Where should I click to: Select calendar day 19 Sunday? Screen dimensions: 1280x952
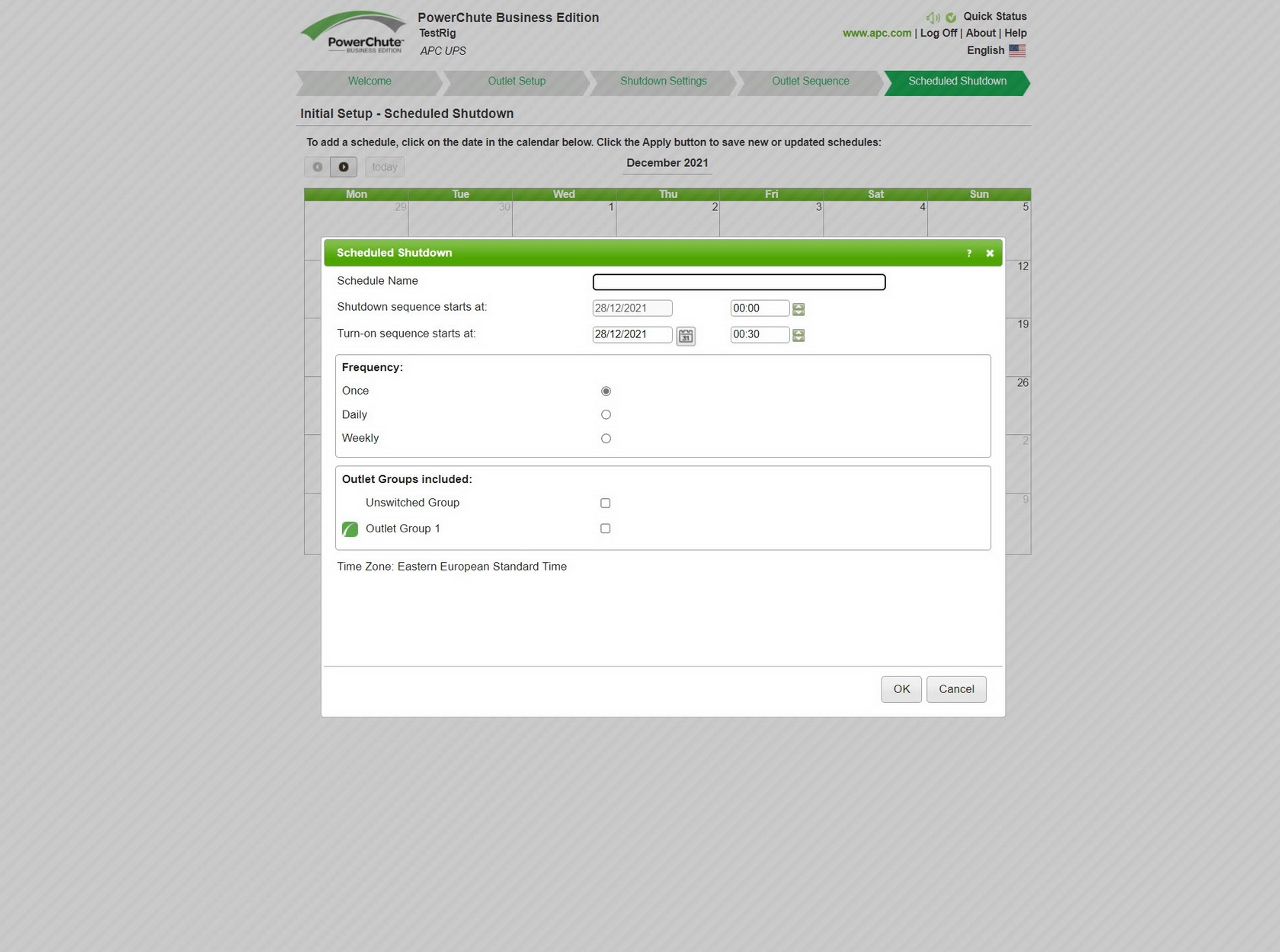pos(1019,347)
